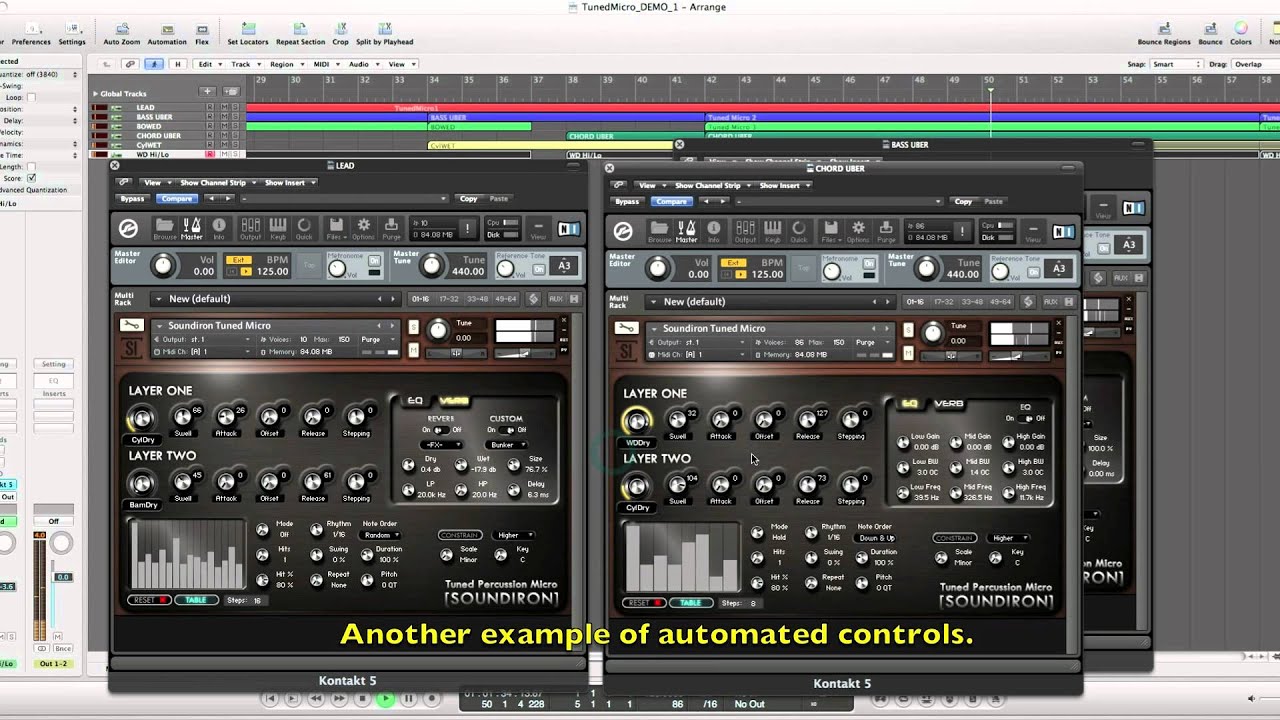This screenshot has width=1280, height=720.
Task: Toggle Ext sync in LEAD BPM section
Action: (238, 260)
